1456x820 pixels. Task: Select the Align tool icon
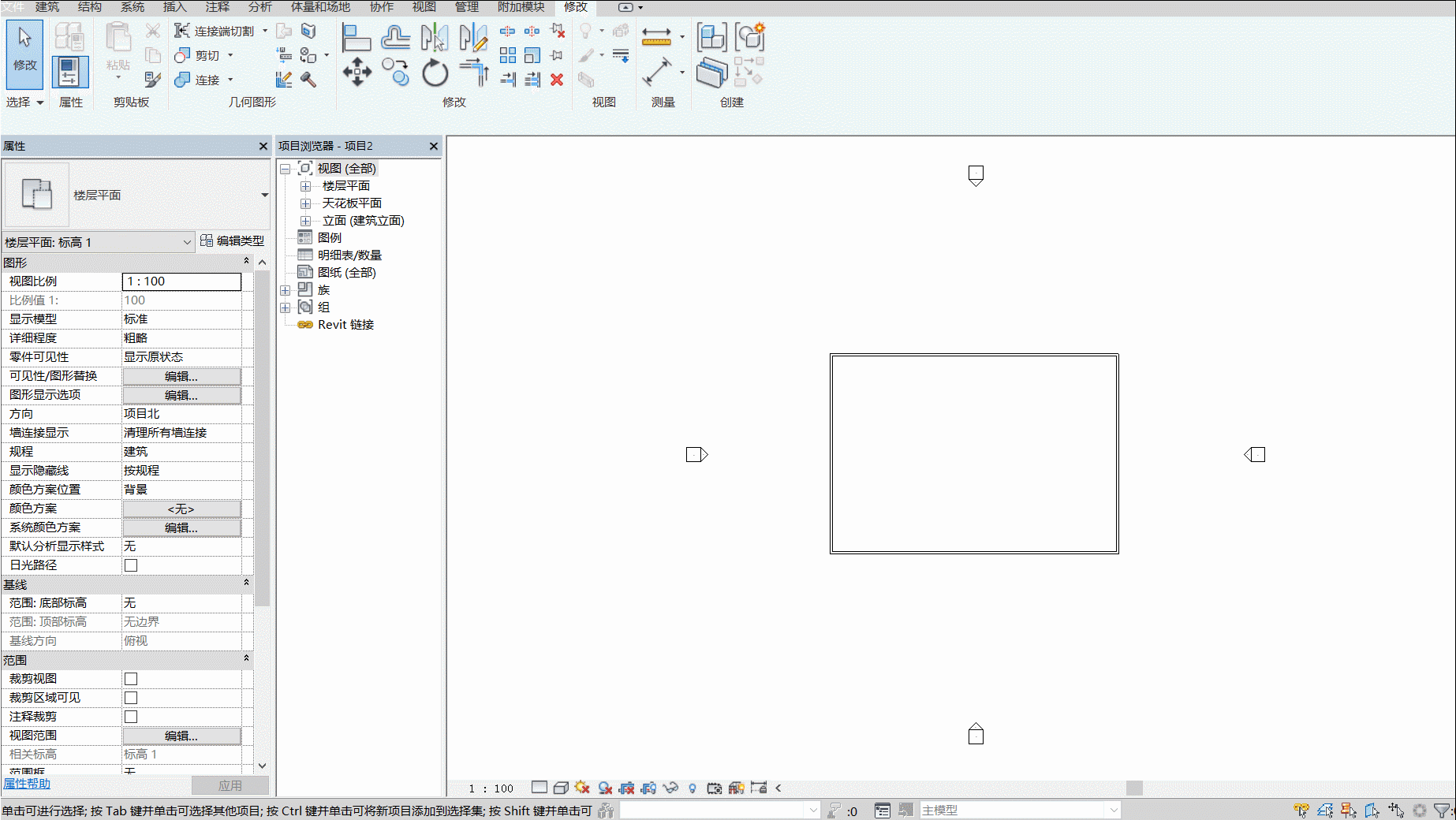pos(357,37)
